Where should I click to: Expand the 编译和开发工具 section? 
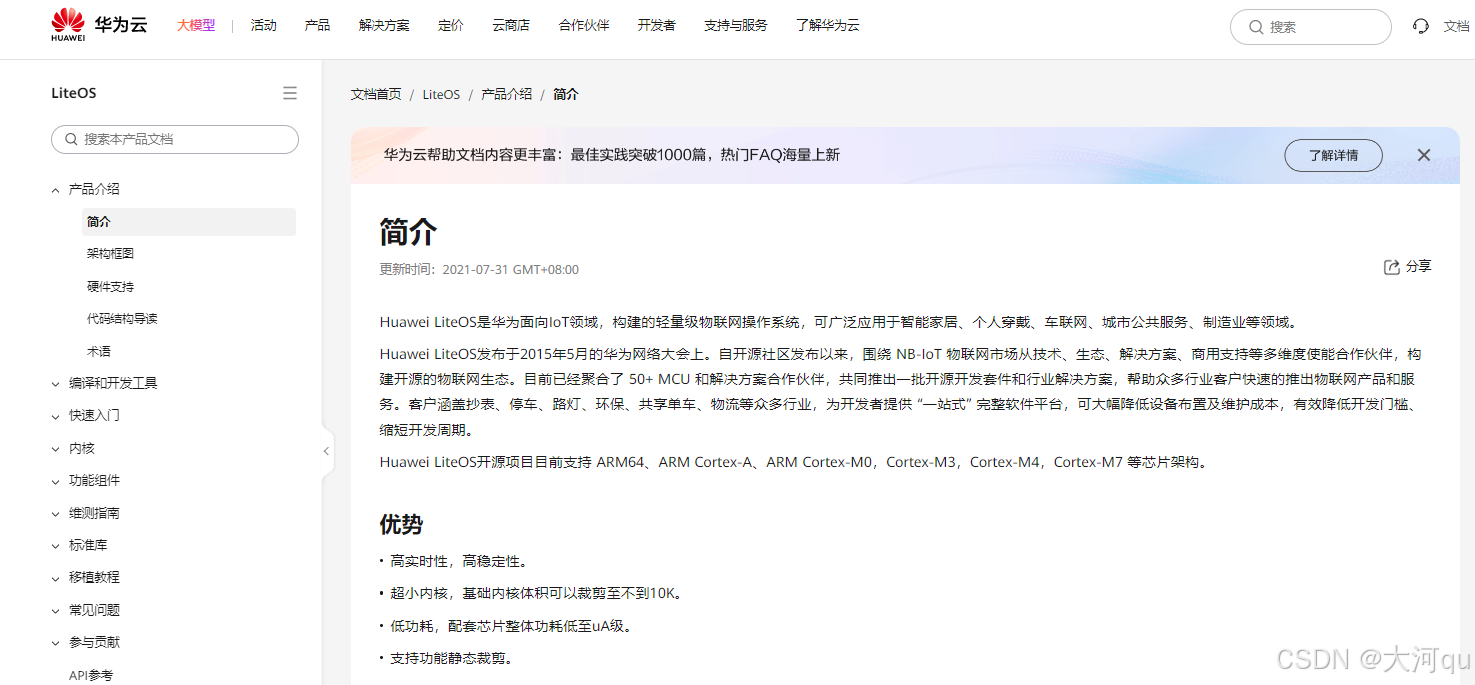pyautogui.click(x=56, y=383)
